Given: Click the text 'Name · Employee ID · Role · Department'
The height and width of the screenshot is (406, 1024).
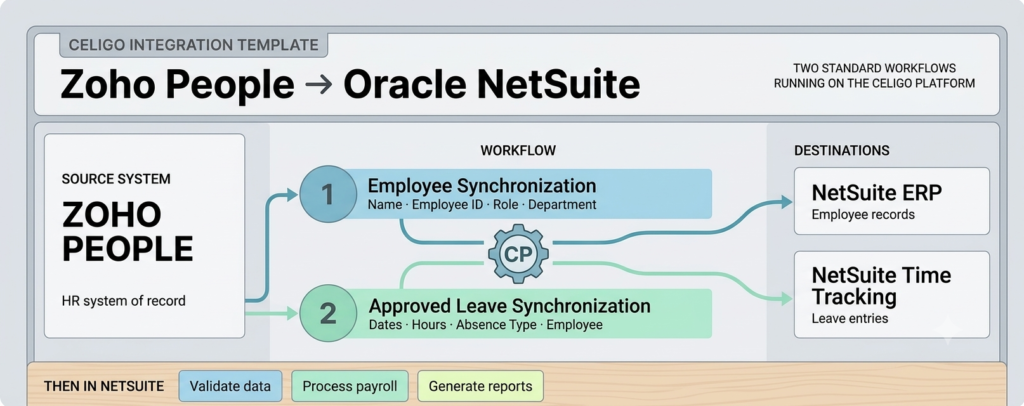Looking at the screenshot, I should [482, 205].
